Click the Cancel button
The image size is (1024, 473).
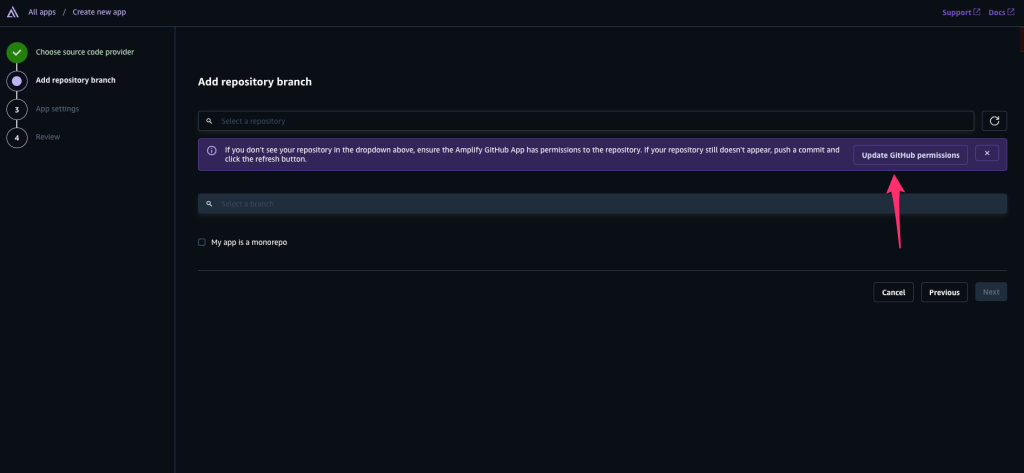(x=893, y=292)
